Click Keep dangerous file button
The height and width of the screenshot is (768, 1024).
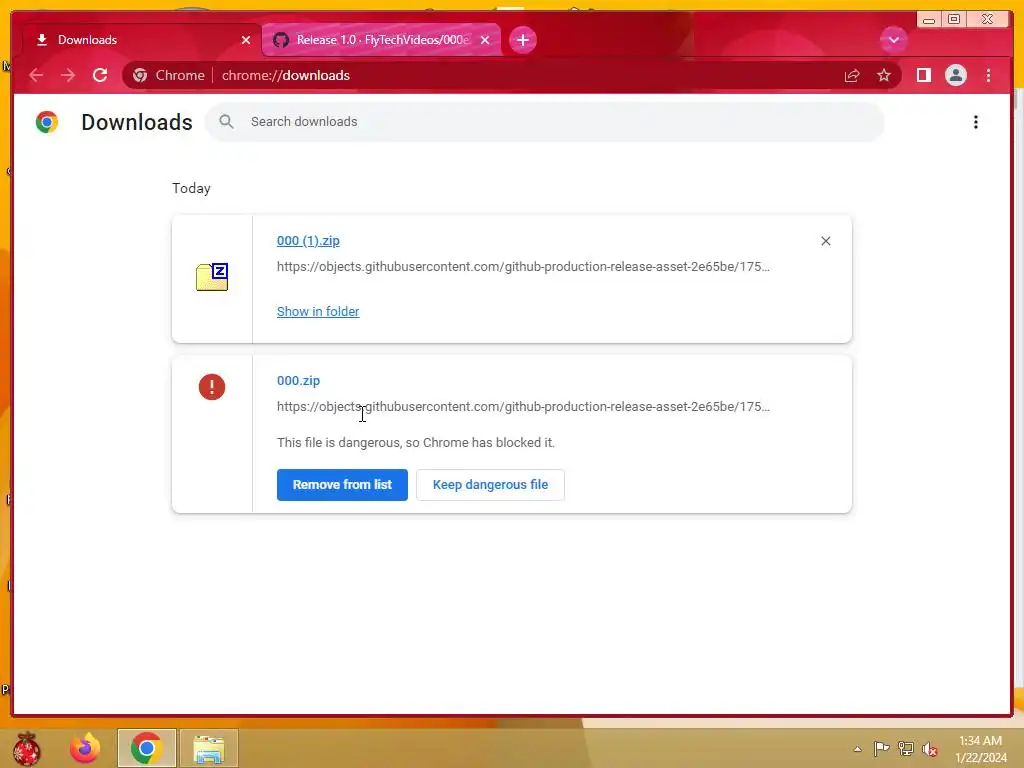click(x=490, y=485)
